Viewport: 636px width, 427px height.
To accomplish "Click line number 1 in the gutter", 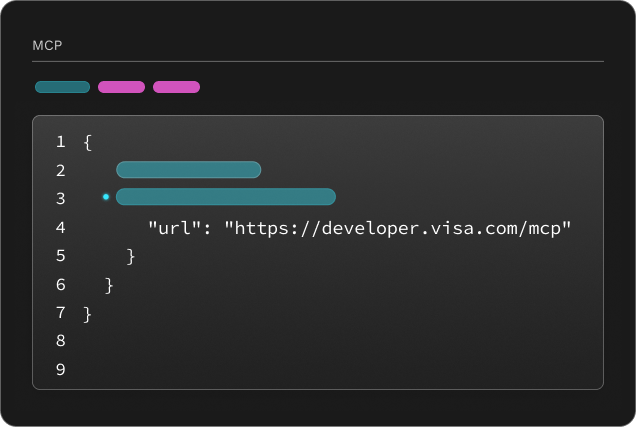I will (60, 142).
